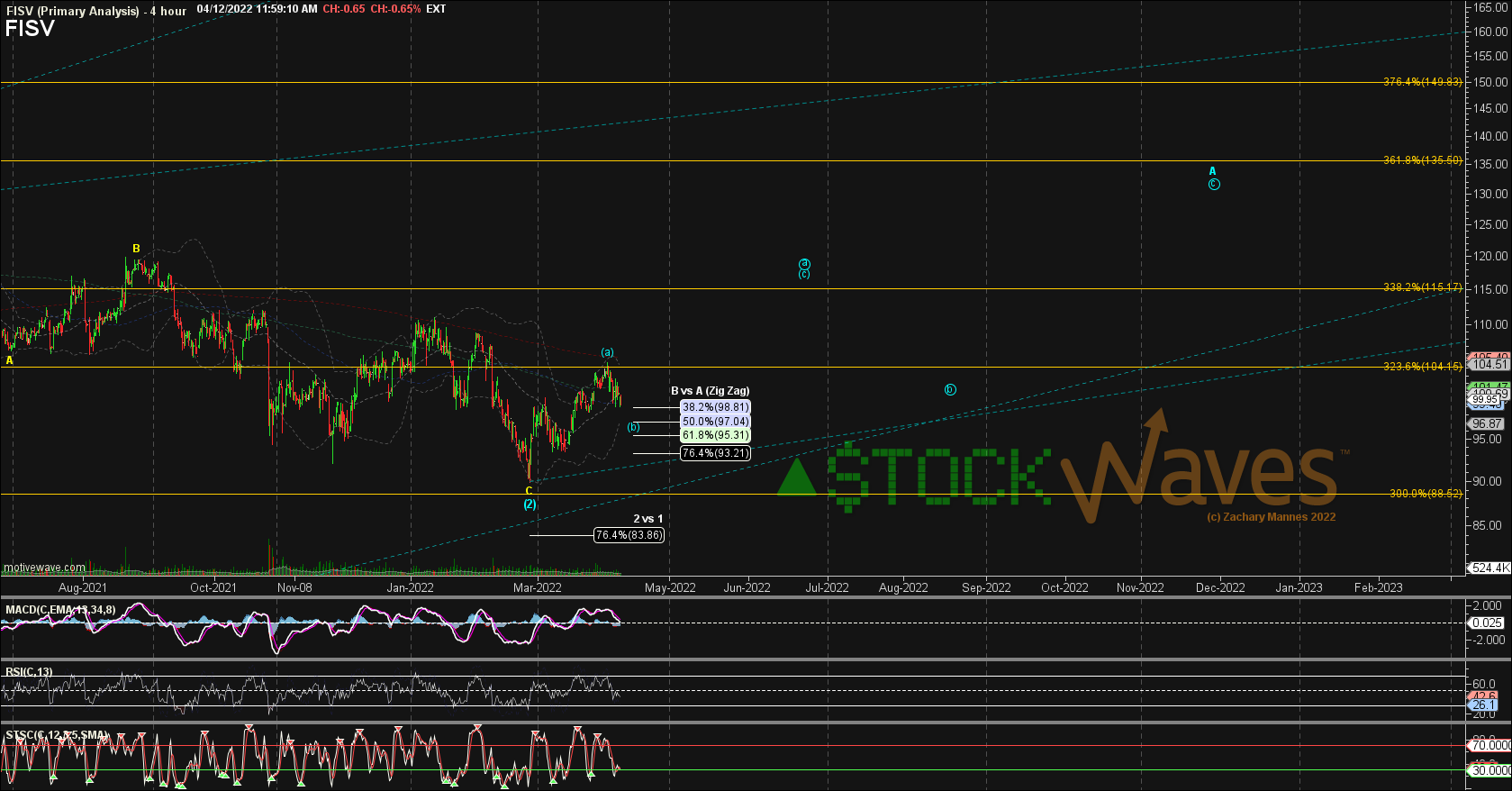This screenshot has height=791, width=1512.
Task: Select the 323.6%(104.15) Fibonacci extension label
Action: [x=1423, y=367]
